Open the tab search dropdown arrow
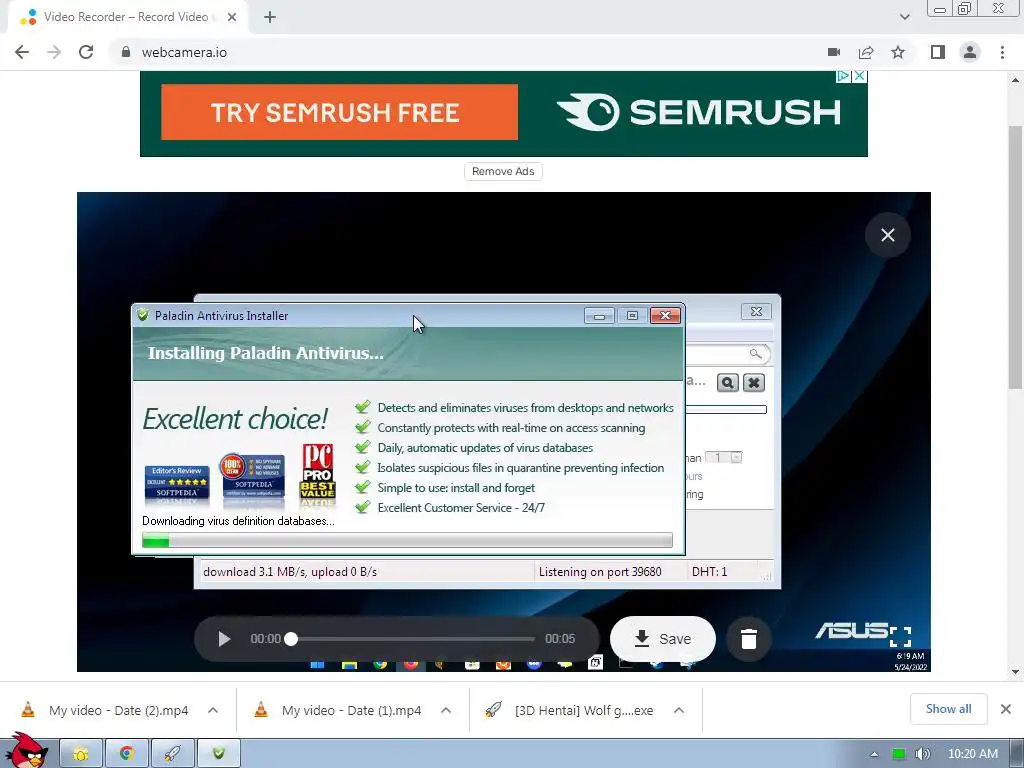1024x768 pixels. (904, 17)
